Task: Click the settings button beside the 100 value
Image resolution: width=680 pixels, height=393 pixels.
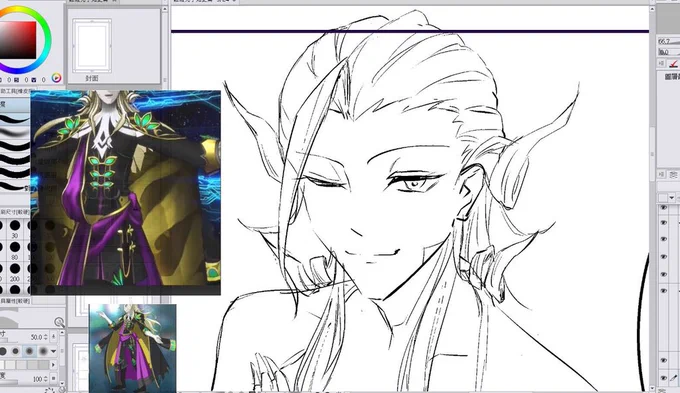Action: coord(53,379)
